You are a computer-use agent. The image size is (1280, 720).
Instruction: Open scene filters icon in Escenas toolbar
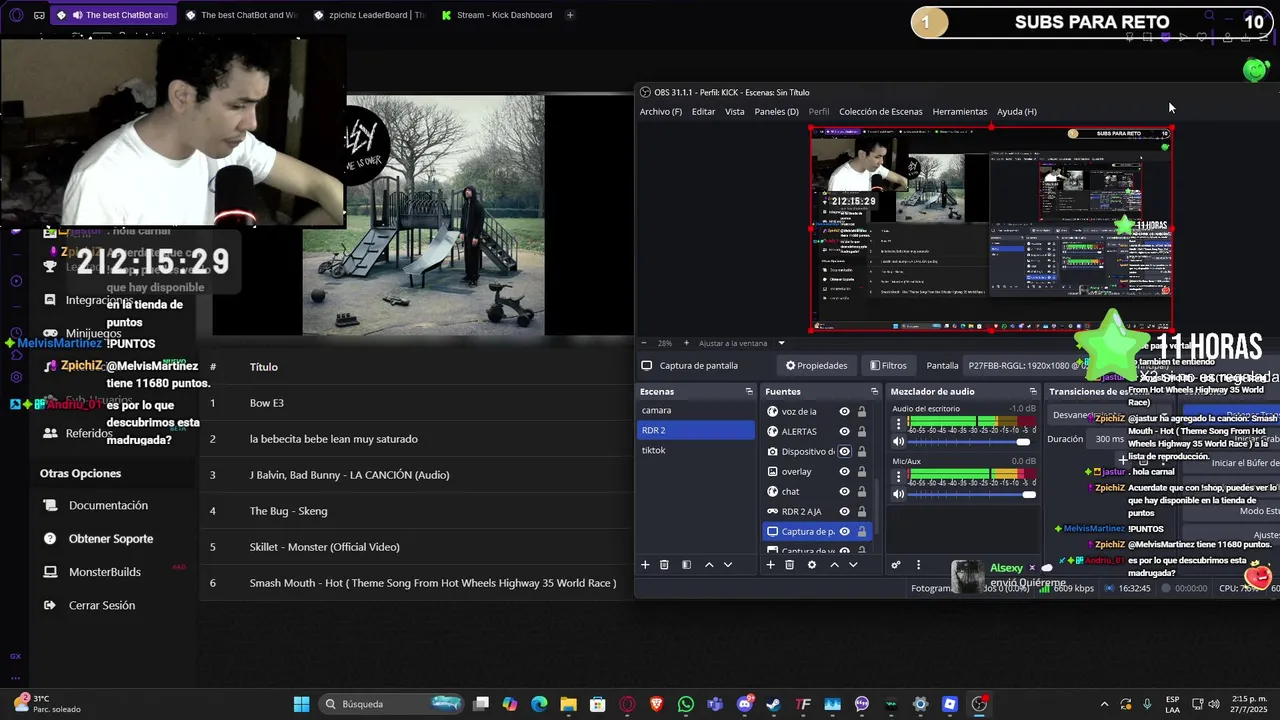(686, 565)
